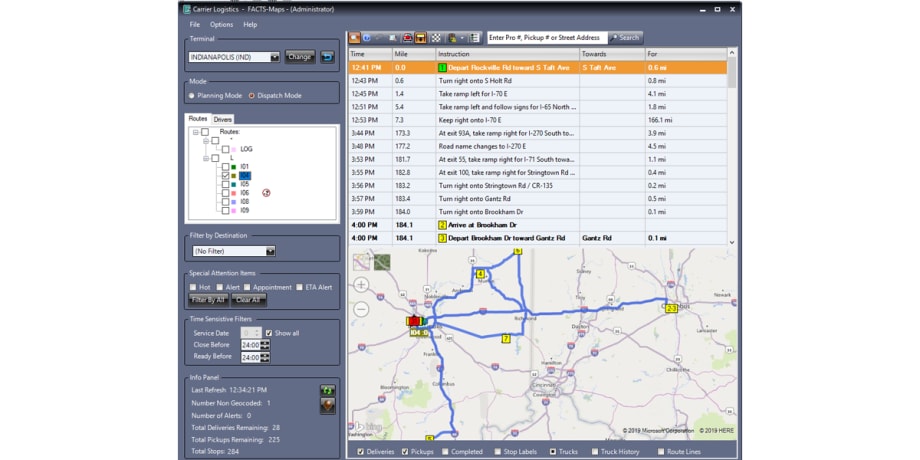
Task: Click the driver figure toolbar icon
Action: click(x=452, y=38)
